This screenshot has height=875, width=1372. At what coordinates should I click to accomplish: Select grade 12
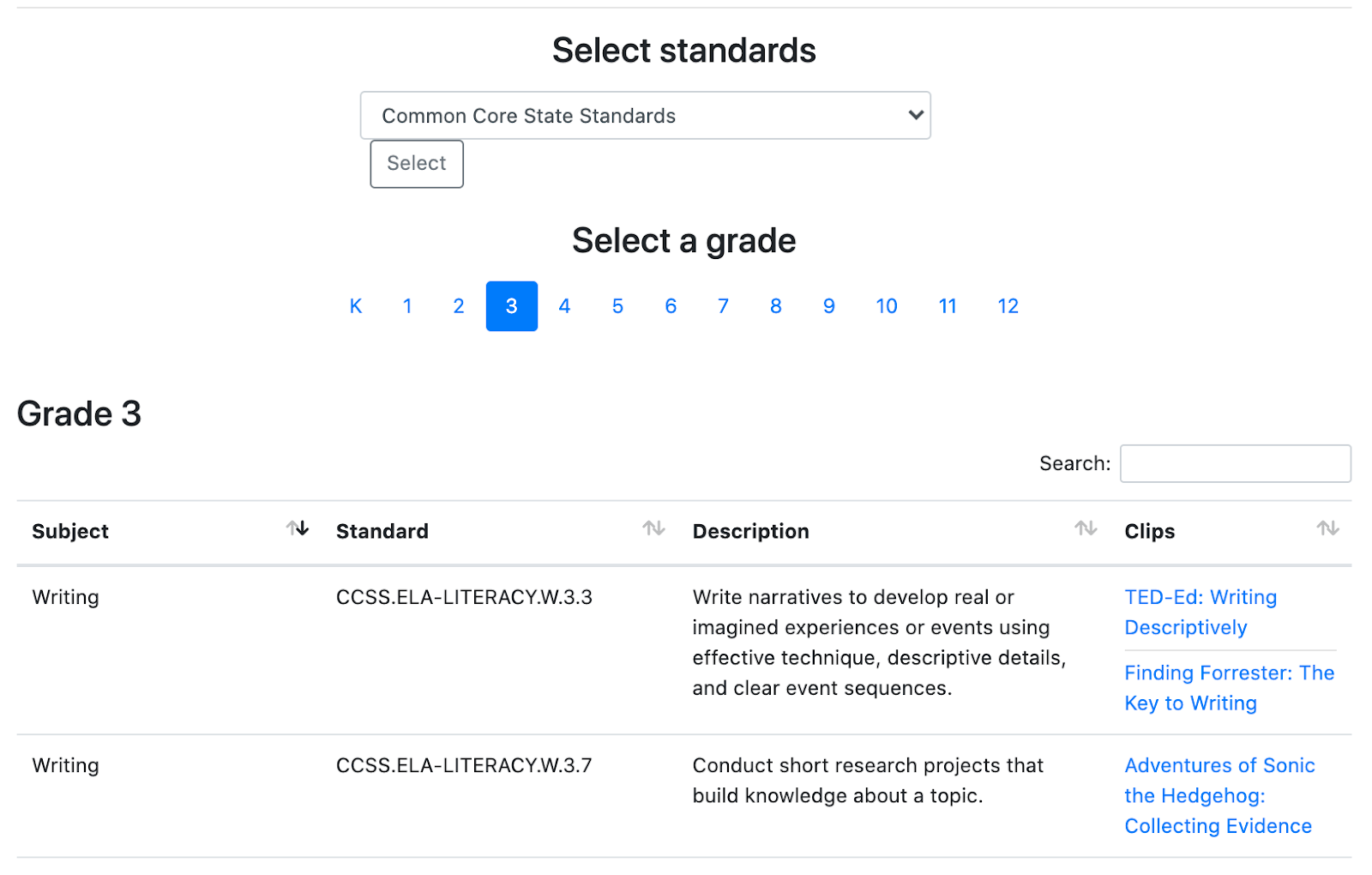coord(1008,306)
